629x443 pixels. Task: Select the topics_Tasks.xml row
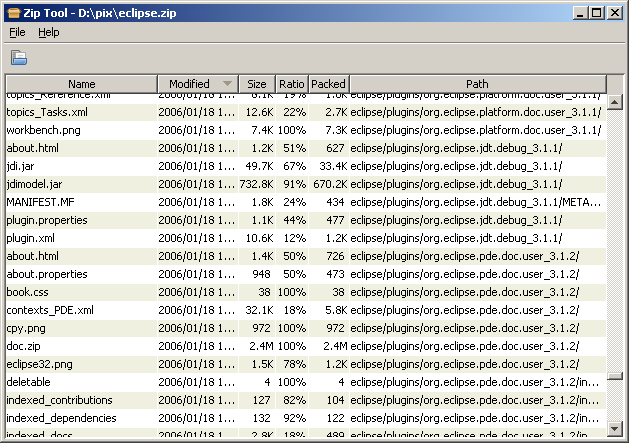(x=306, y=112)
